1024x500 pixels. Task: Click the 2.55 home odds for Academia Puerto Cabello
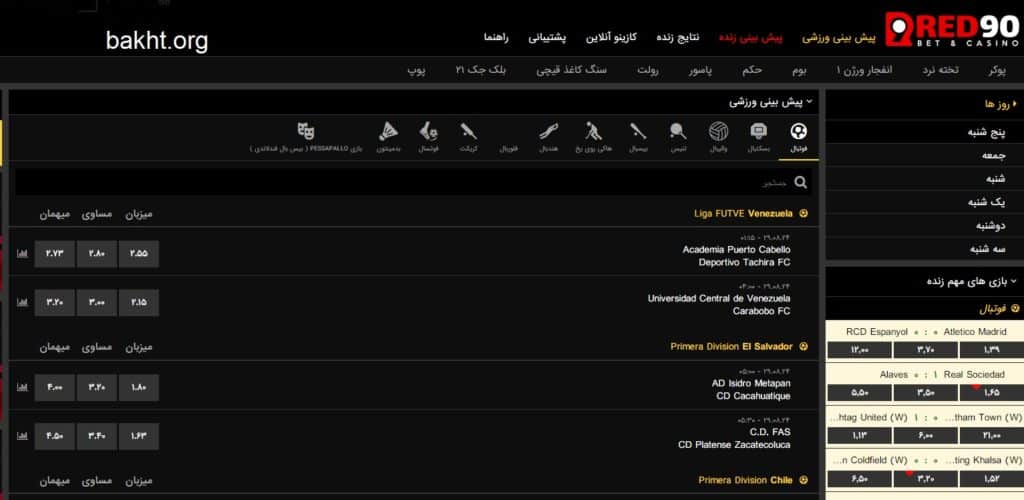(138, 253)
